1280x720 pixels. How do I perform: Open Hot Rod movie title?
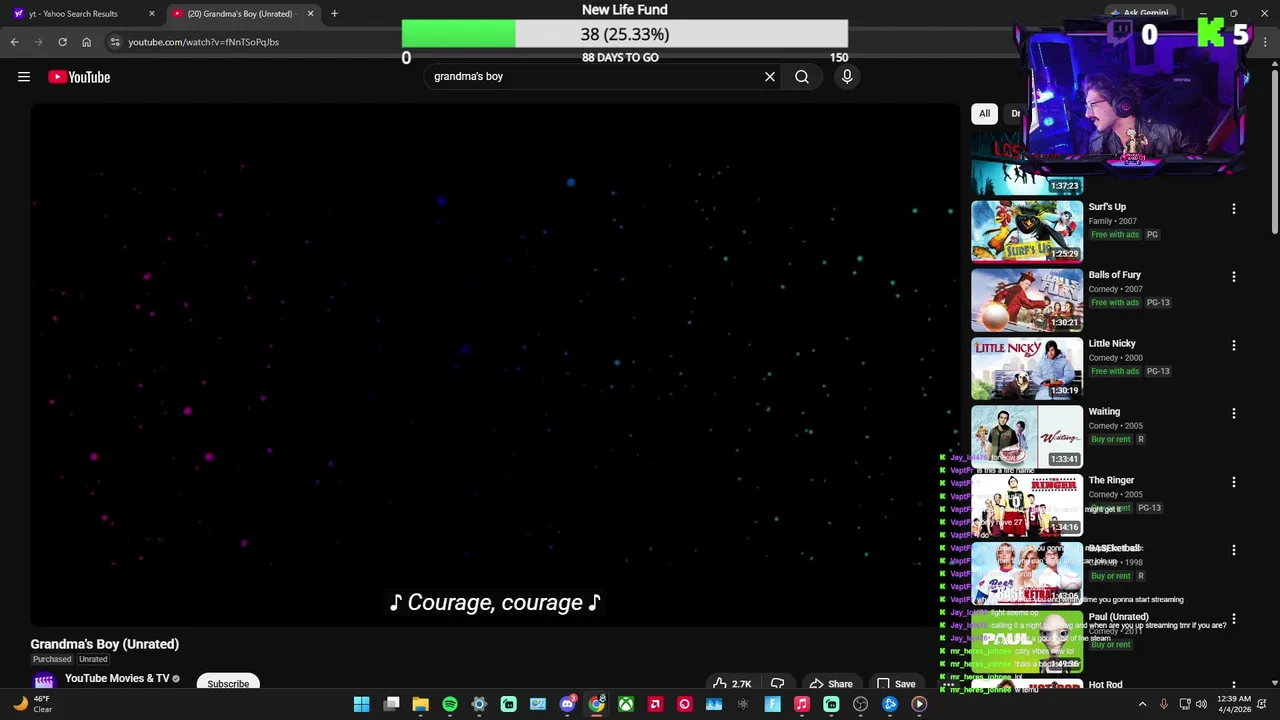pyautogui.click(x=1105, y=685)
